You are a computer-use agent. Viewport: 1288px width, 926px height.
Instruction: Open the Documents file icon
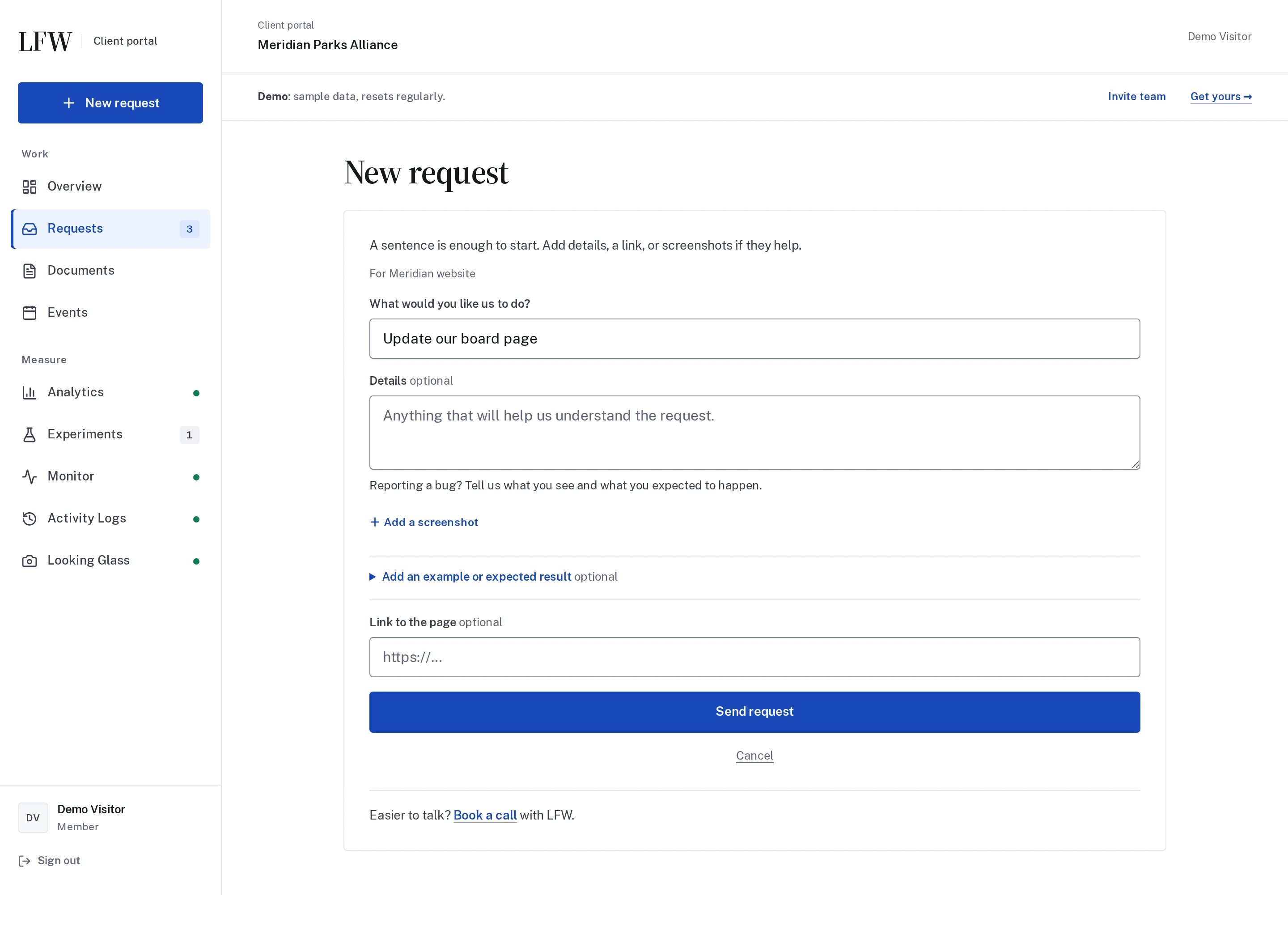pyautogui.click(x=30, y=271)
